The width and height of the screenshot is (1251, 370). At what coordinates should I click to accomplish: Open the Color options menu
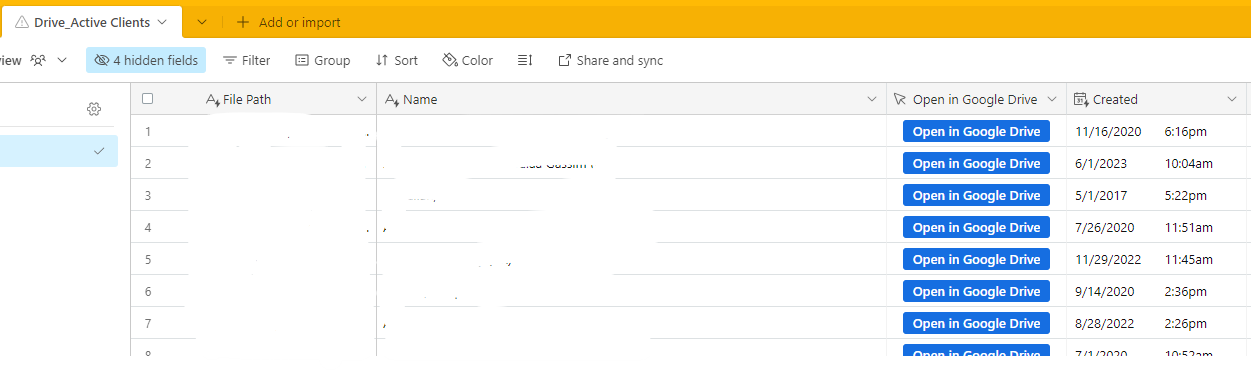click(x=467, y=60)
